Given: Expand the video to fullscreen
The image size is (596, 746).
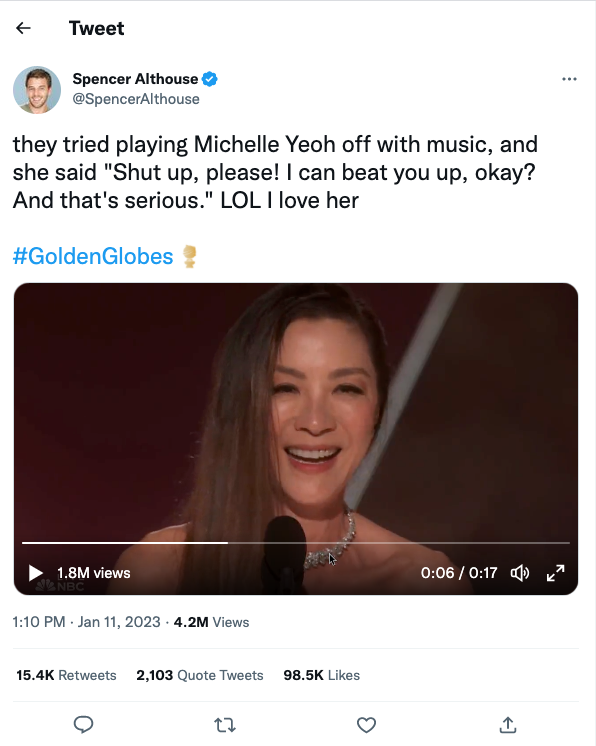Looking at the screenshot, I should pyautogui.click(x=555, y=573).
